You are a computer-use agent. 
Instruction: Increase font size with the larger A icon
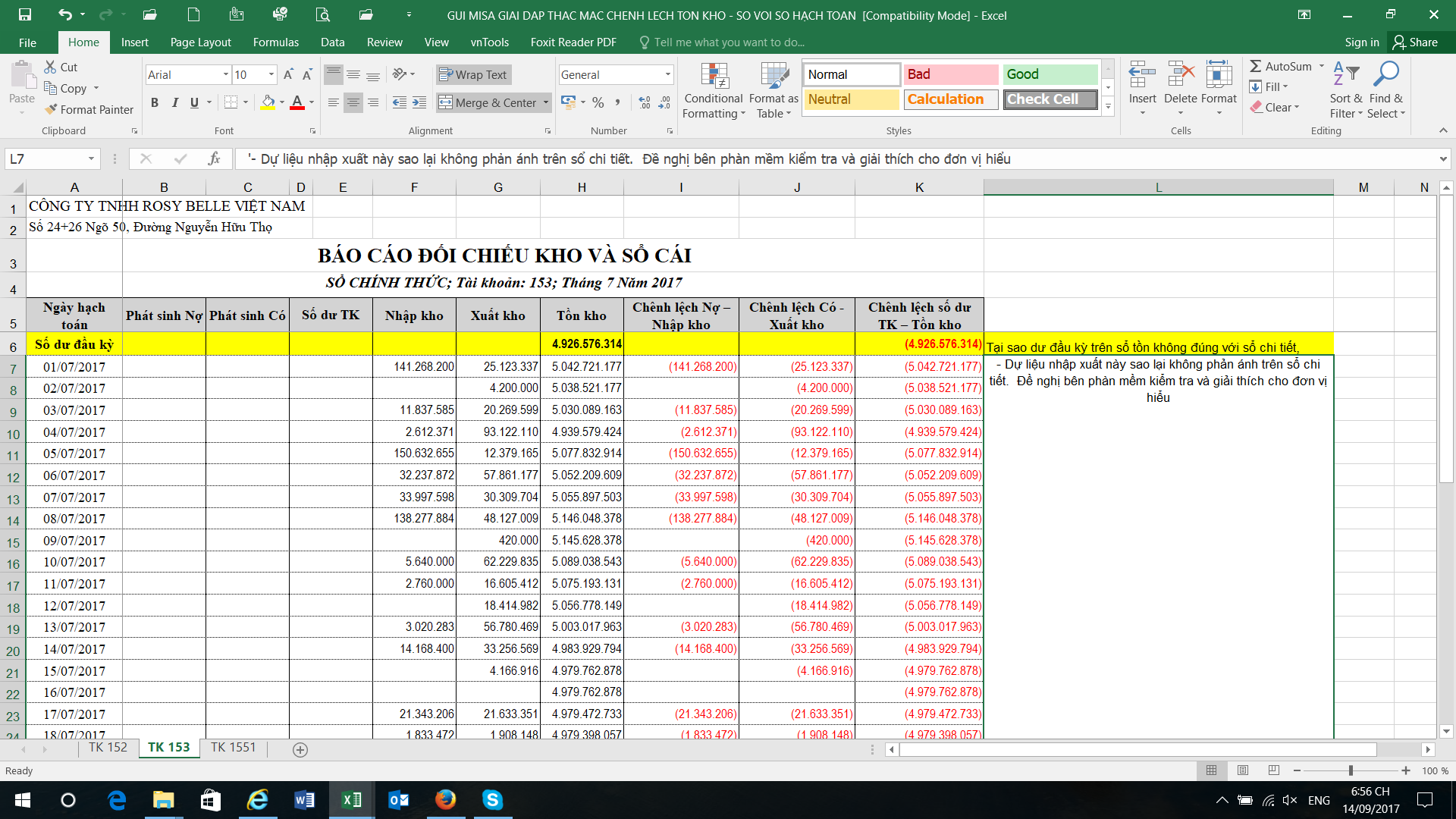point(288,74)
